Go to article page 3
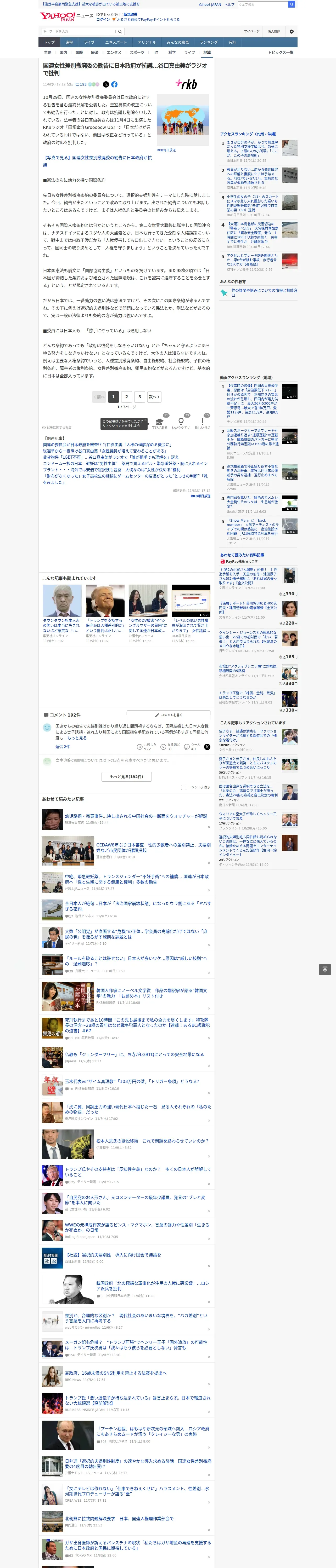The image size is (336, 1568). (x=140, y=397)
